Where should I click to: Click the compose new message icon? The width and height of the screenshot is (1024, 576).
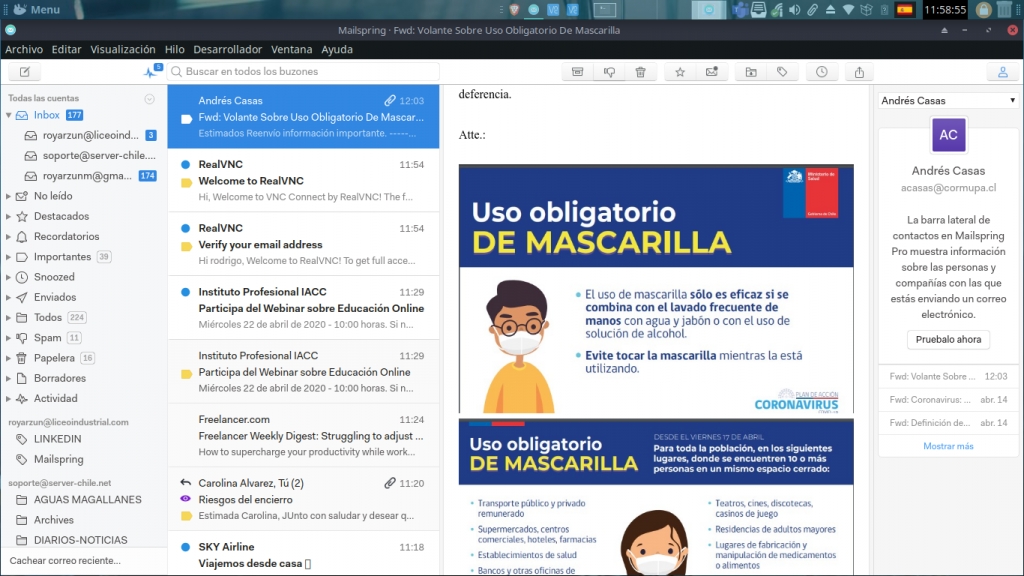[25, 72]
